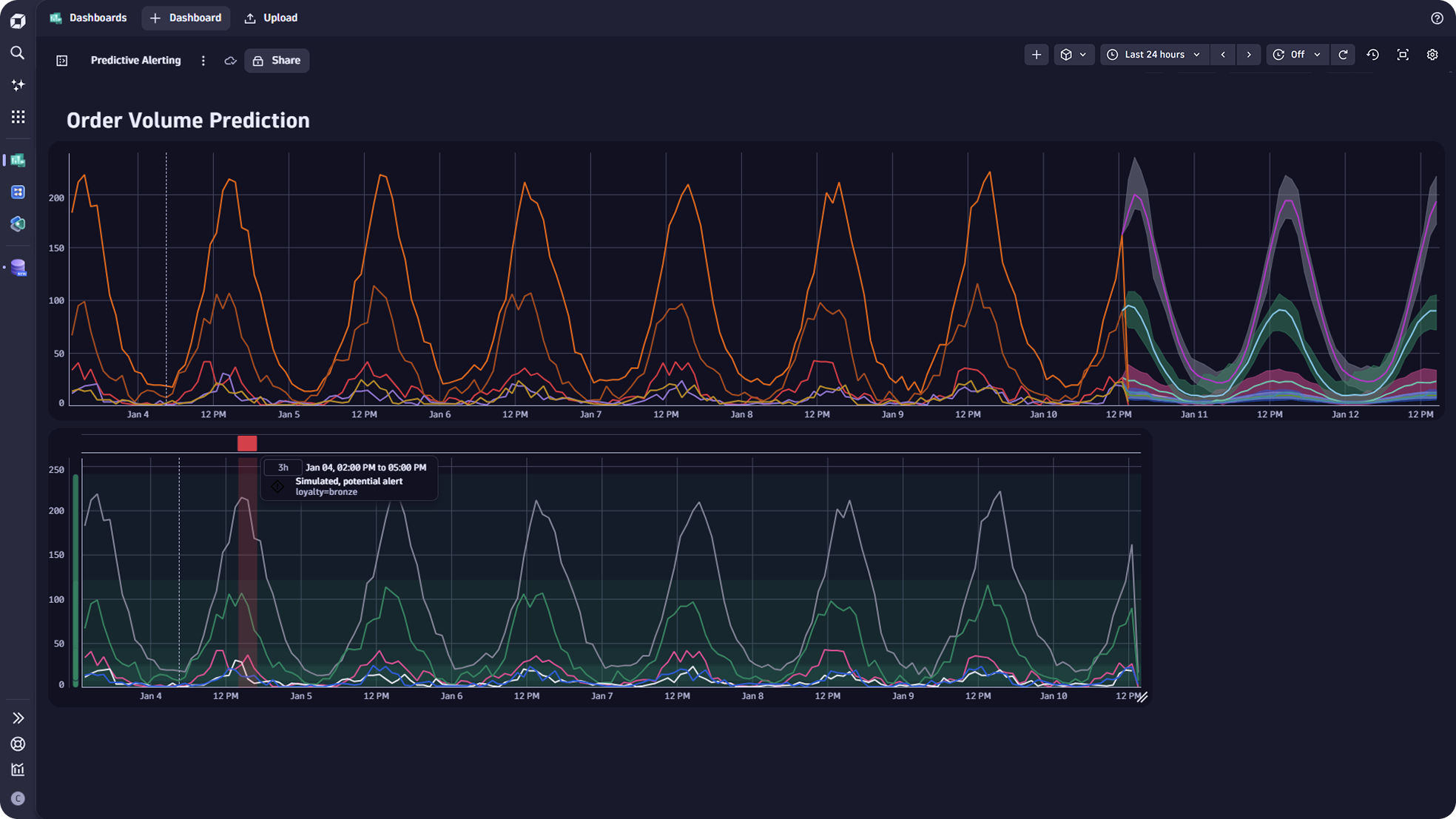
Task: Open the Last 24 hours timeframe dropdown
Action: point(1154,55)
